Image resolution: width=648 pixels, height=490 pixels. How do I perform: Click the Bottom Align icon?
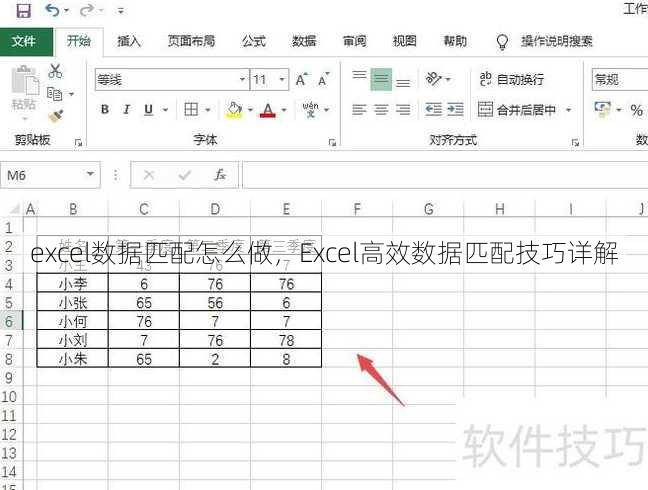click(403, 83)
